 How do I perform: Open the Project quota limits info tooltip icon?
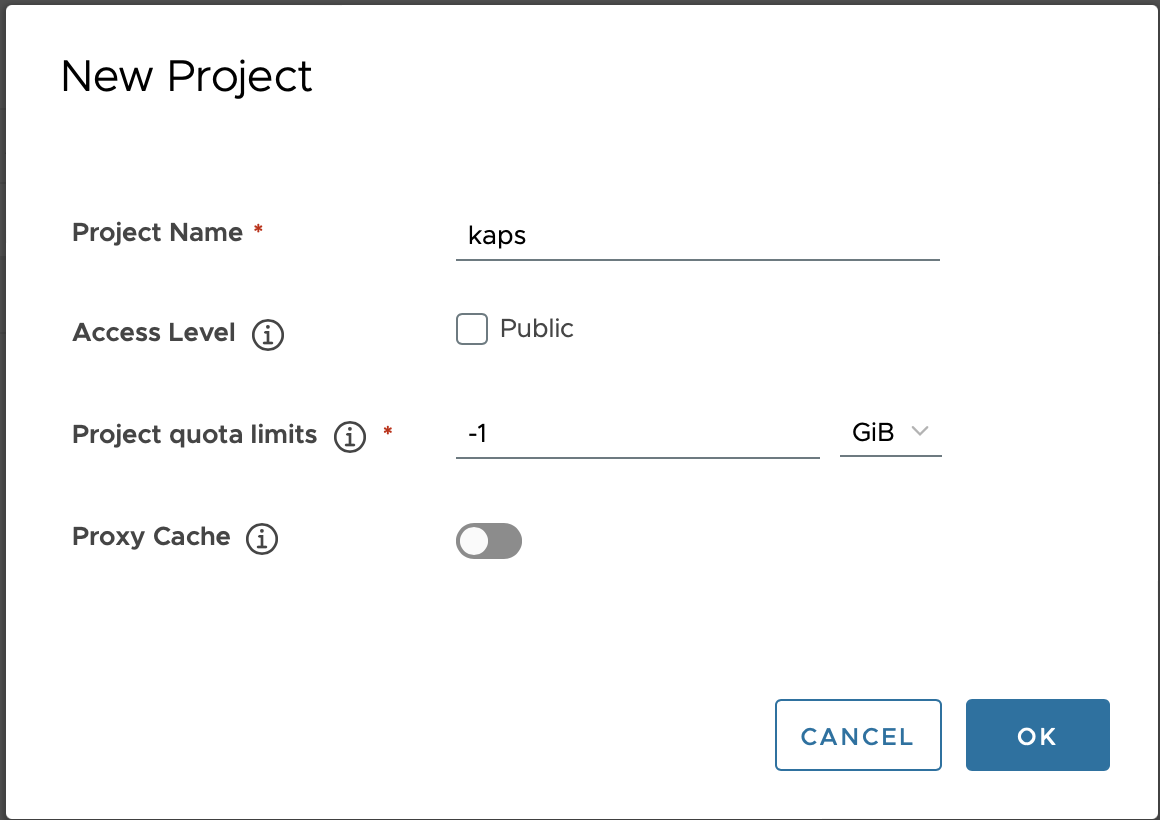coord(350,437)
